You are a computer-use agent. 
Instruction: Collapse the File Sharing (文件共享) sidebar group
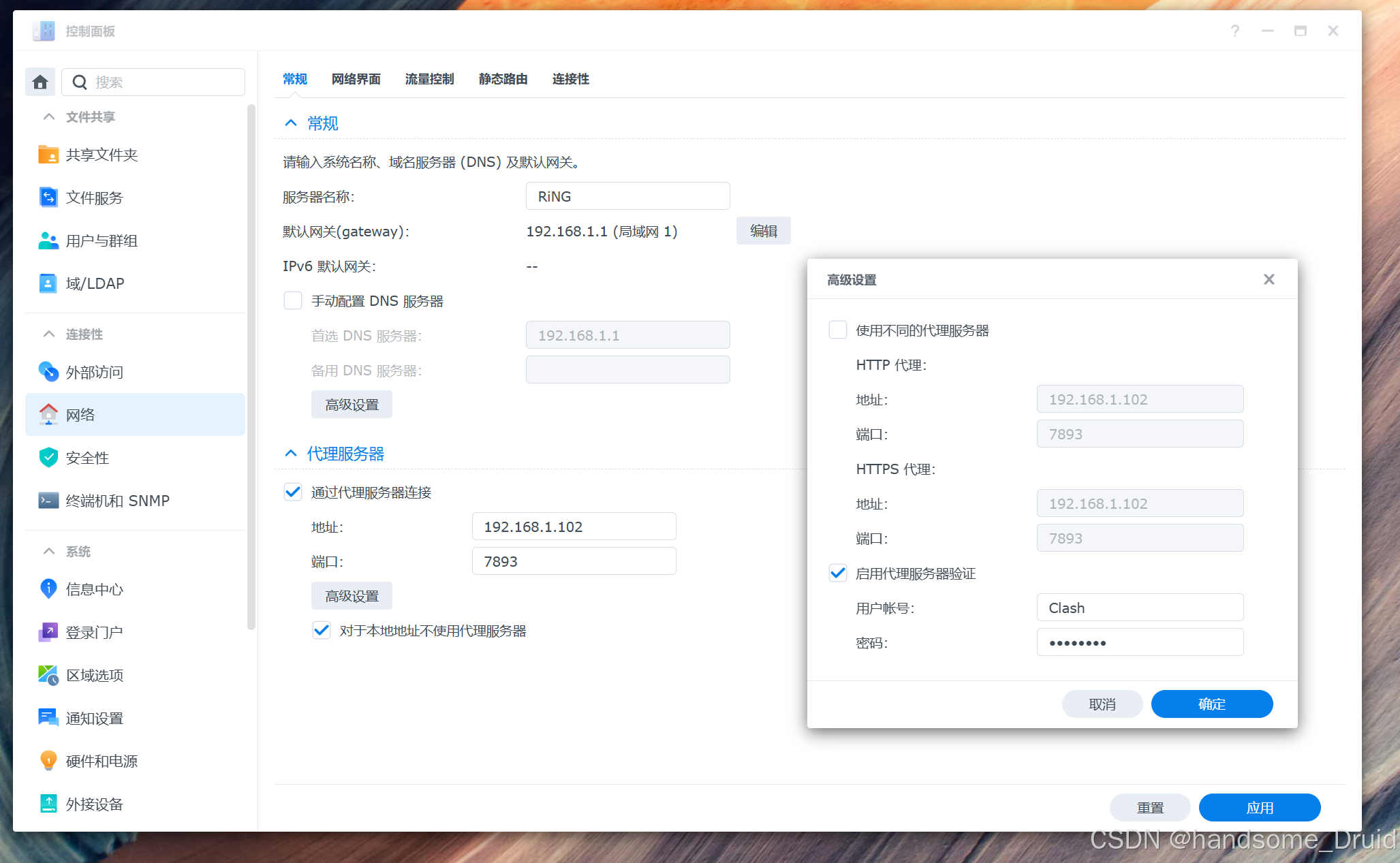49,117
